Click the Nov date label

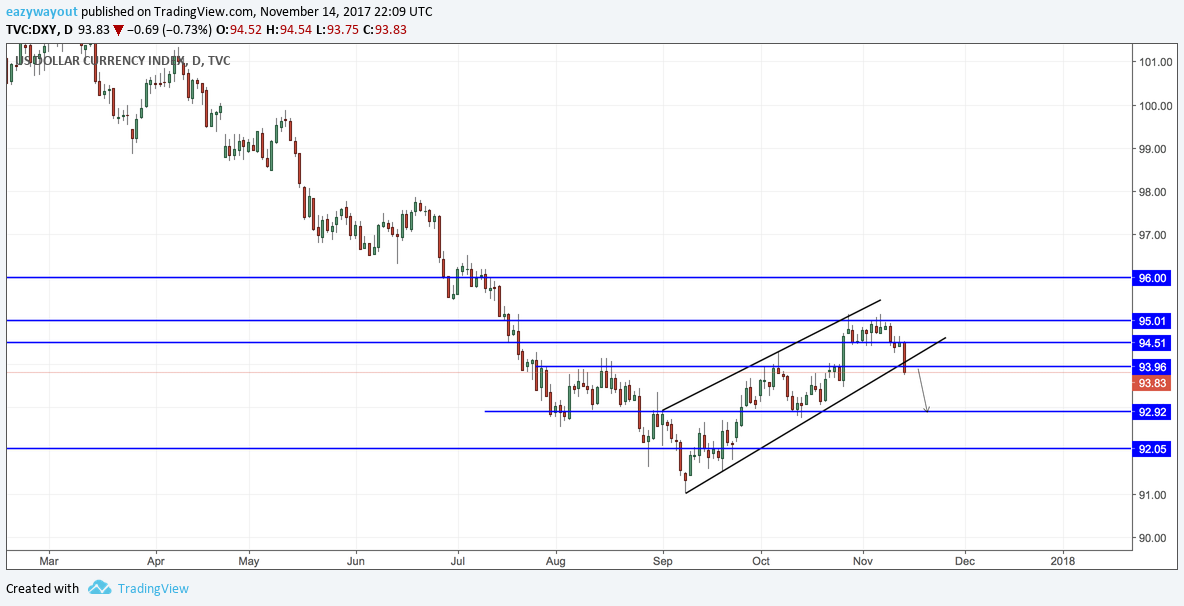point(863,561)
